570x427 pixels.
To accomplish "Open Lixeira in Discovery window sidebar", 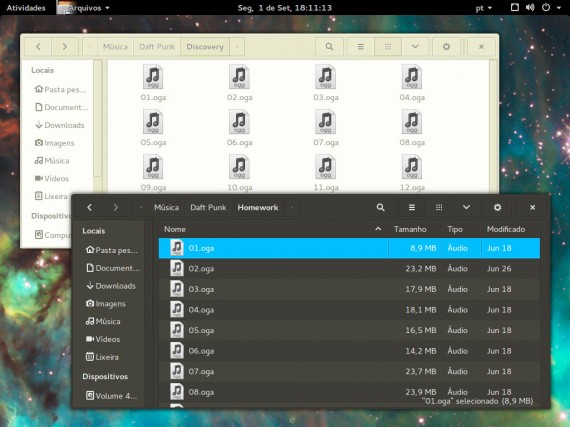I will point(51,196).
